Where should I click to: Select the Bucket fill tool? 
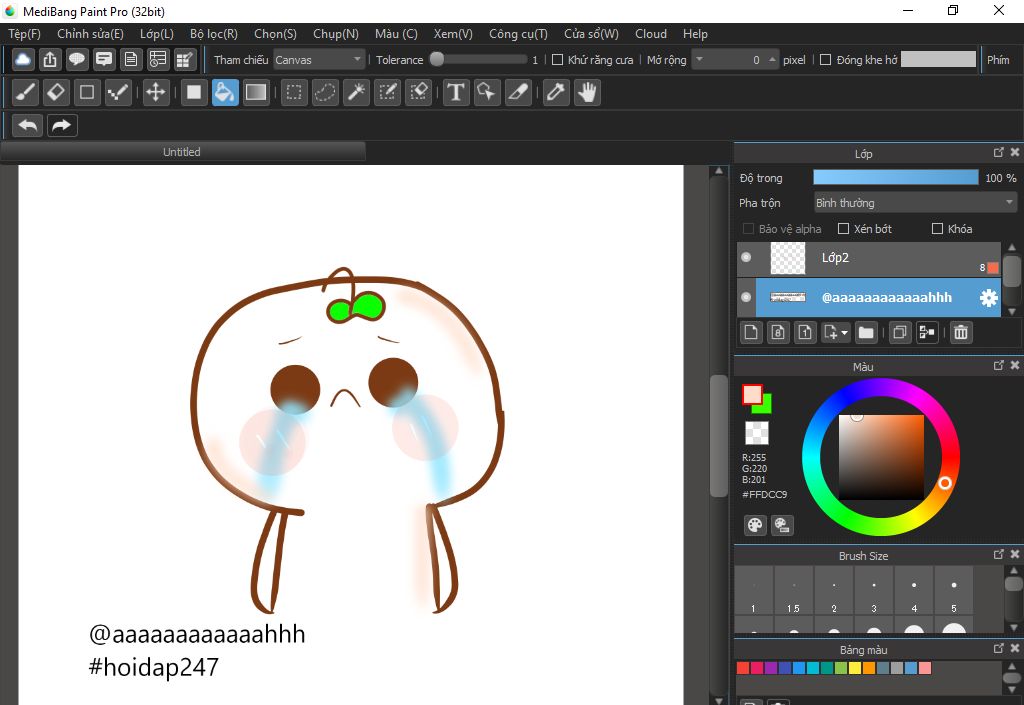(x=225, y=92)
